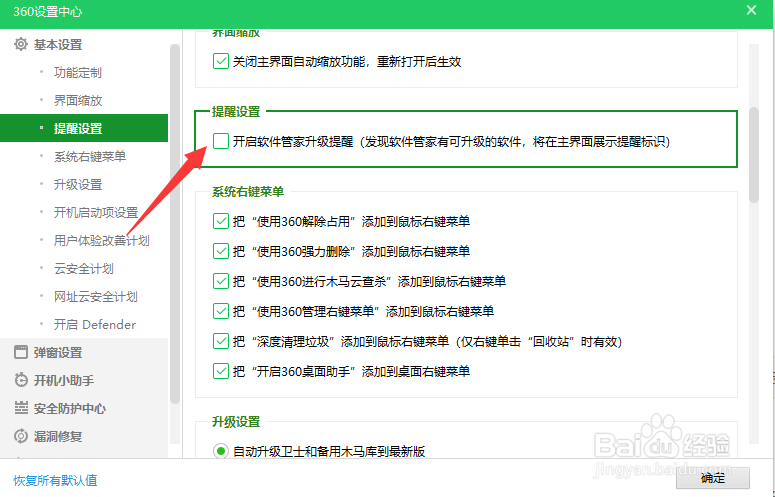
Task: Toggle 关闭主界面自动缩放功能 checkbox
Action: click(x=220, y=61)
